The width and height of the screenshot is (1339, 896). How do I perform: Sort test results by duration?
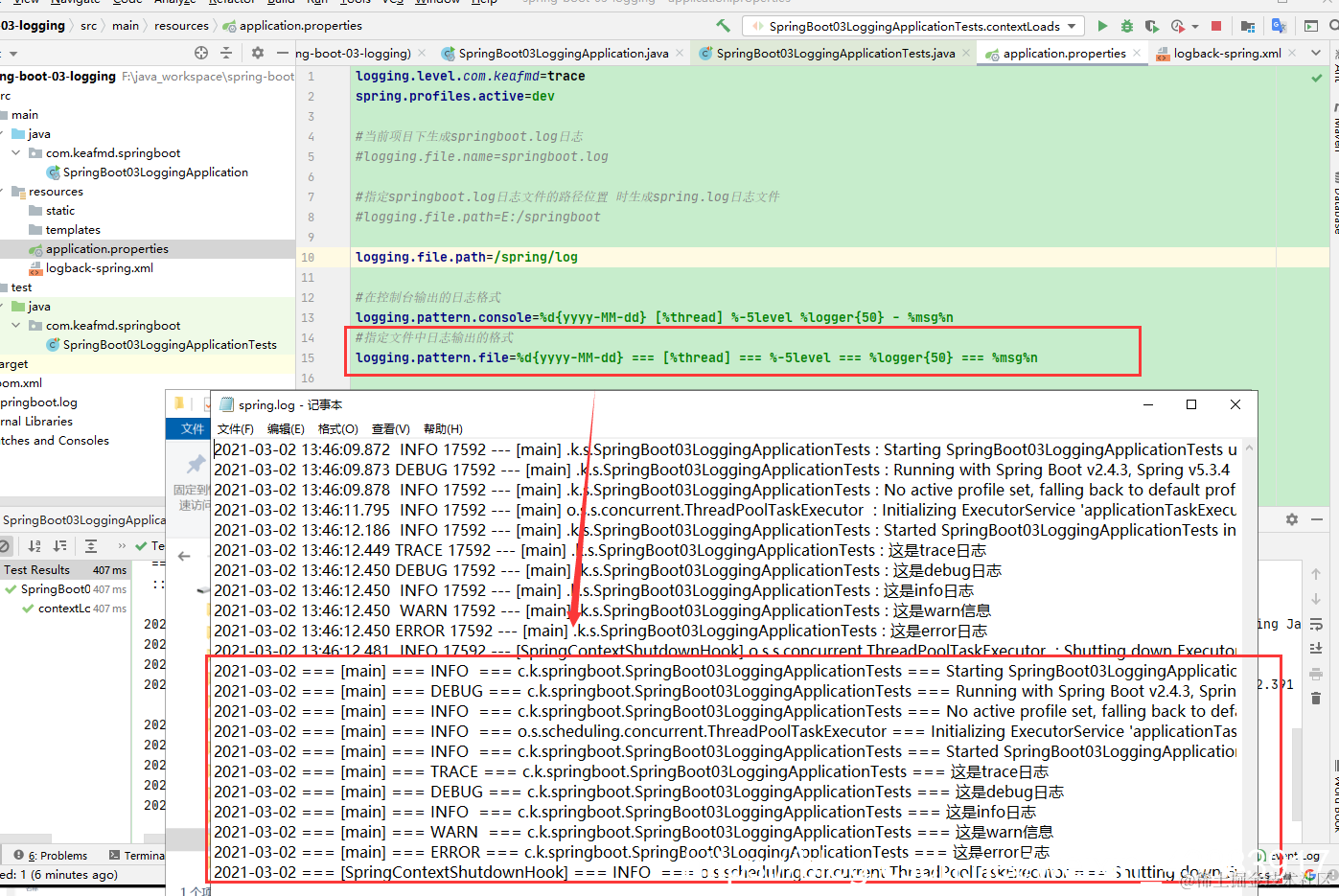[x=59, y=545]
